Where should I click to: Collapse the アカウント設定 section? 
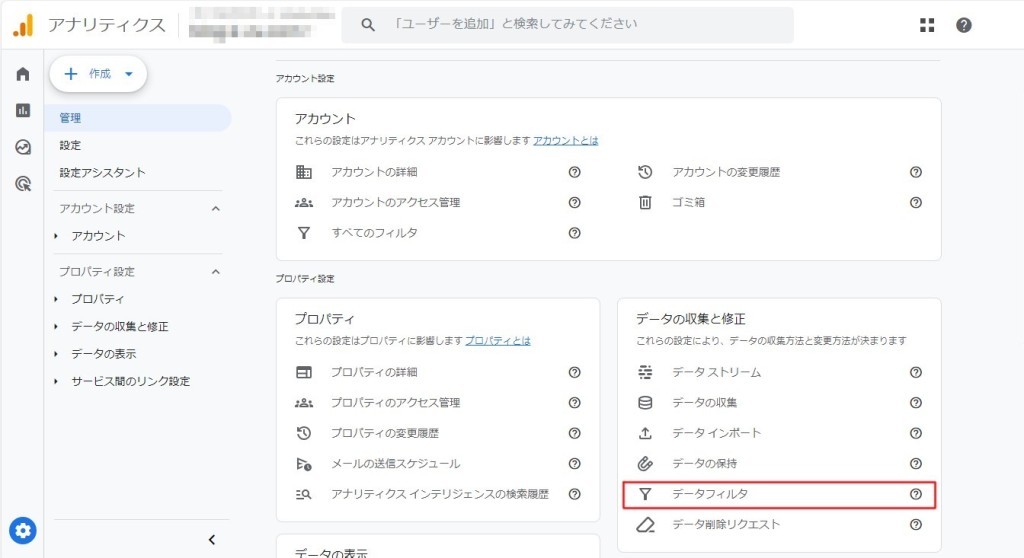(x=215, y=209)
